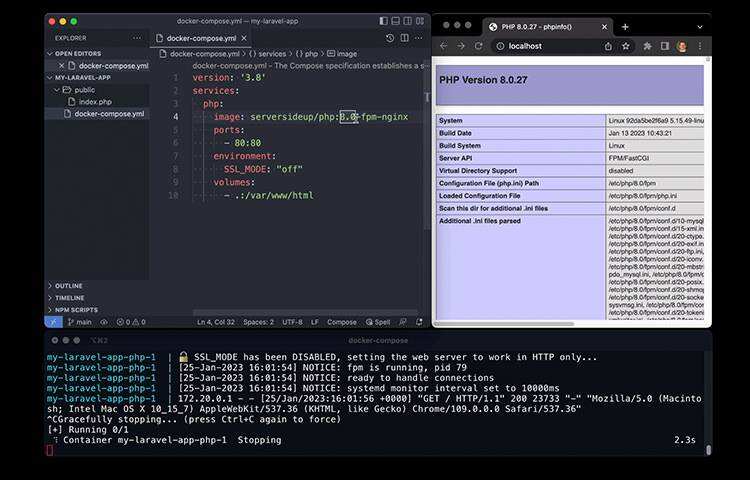Expand the Outline section
The width and height of the screenshot is (750, 480).
point(69,286)
